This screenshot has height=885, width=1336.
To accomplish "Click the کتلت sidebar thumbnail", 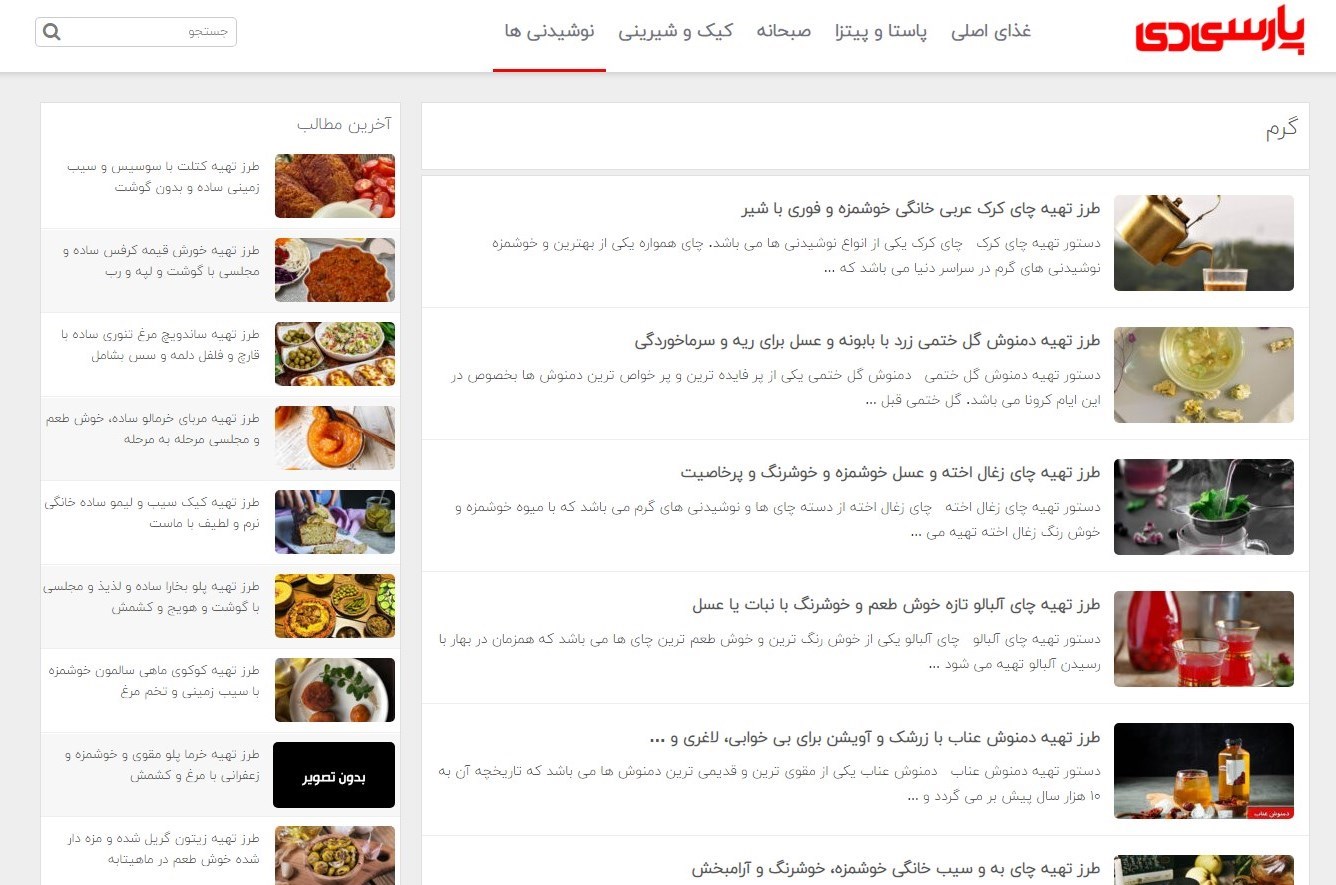I will [335, 186].
